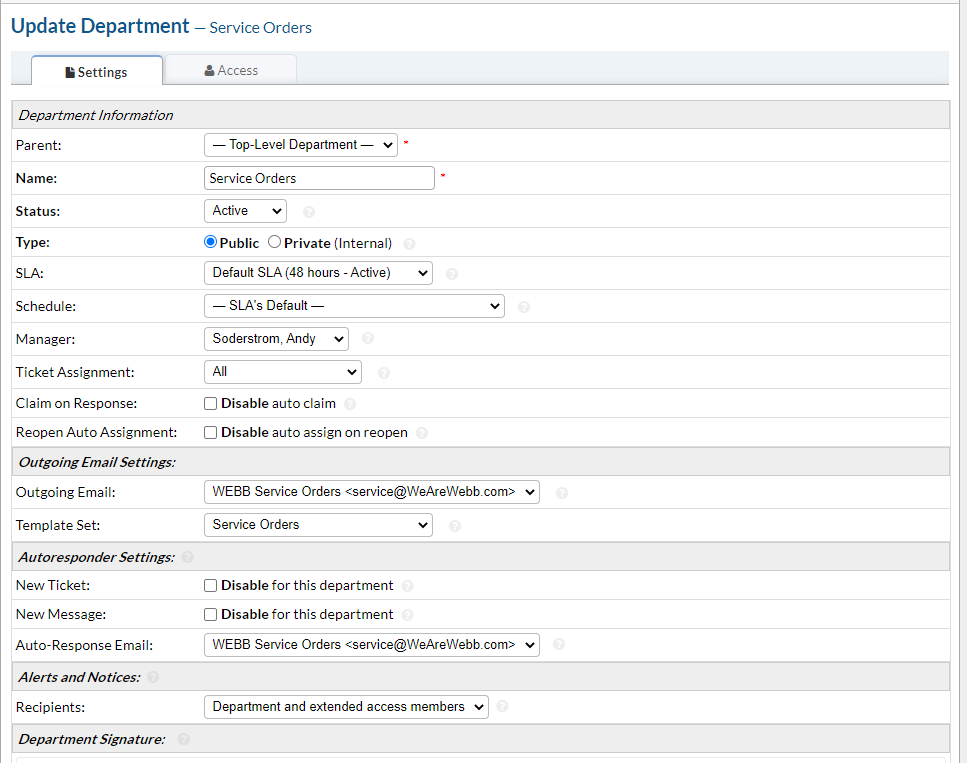967x763 pixels.
Task: Click the department Name text field
Action: 319,178
